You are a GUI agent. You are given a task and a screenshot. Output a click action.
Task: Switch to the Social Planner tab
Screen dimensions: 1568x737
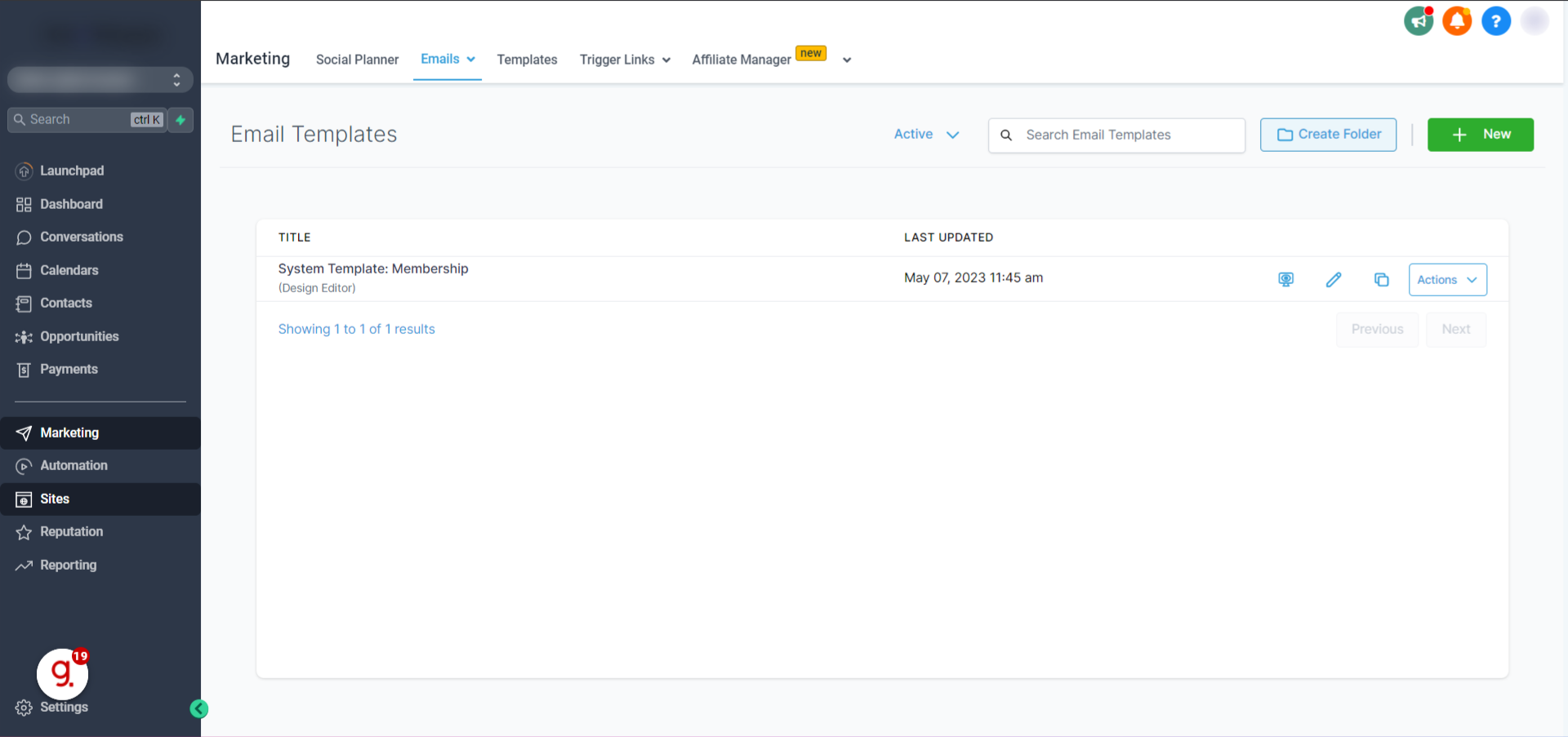coord(357,60)
